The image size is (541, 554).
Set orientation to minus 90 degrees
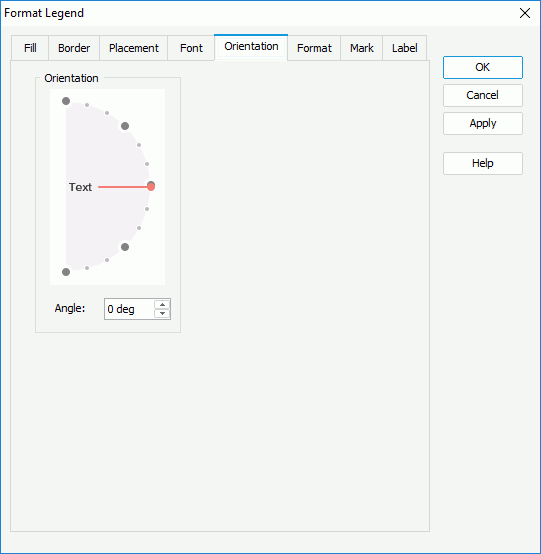[x=66, y=272]
